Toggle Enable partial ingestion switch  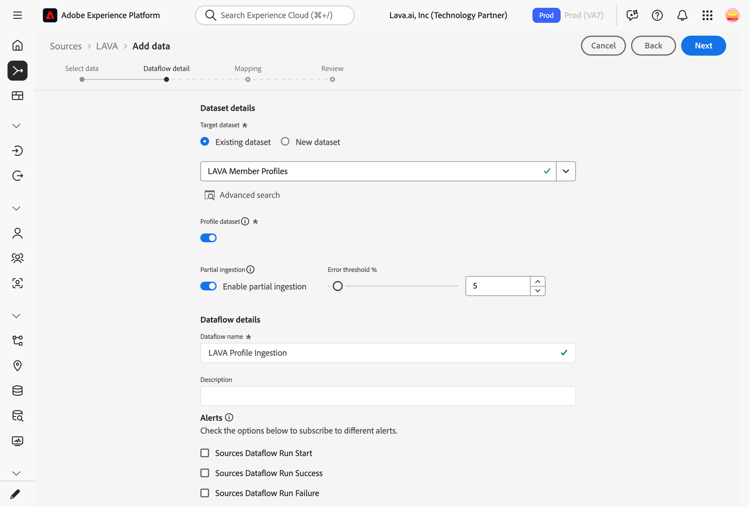click(x=209, y=286)
